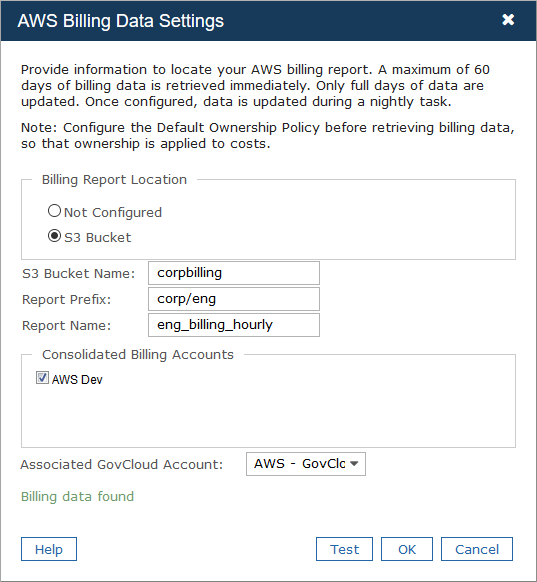Click the 'Consolidated Billing Accounts' group label
This screenshot has height=582, width=537.
point(138,354)
